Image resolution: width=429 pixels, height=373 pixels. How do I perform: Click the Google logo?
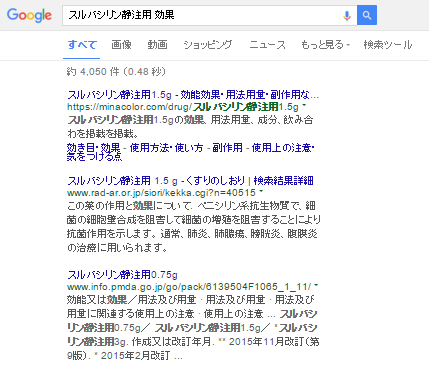point(29,15)
